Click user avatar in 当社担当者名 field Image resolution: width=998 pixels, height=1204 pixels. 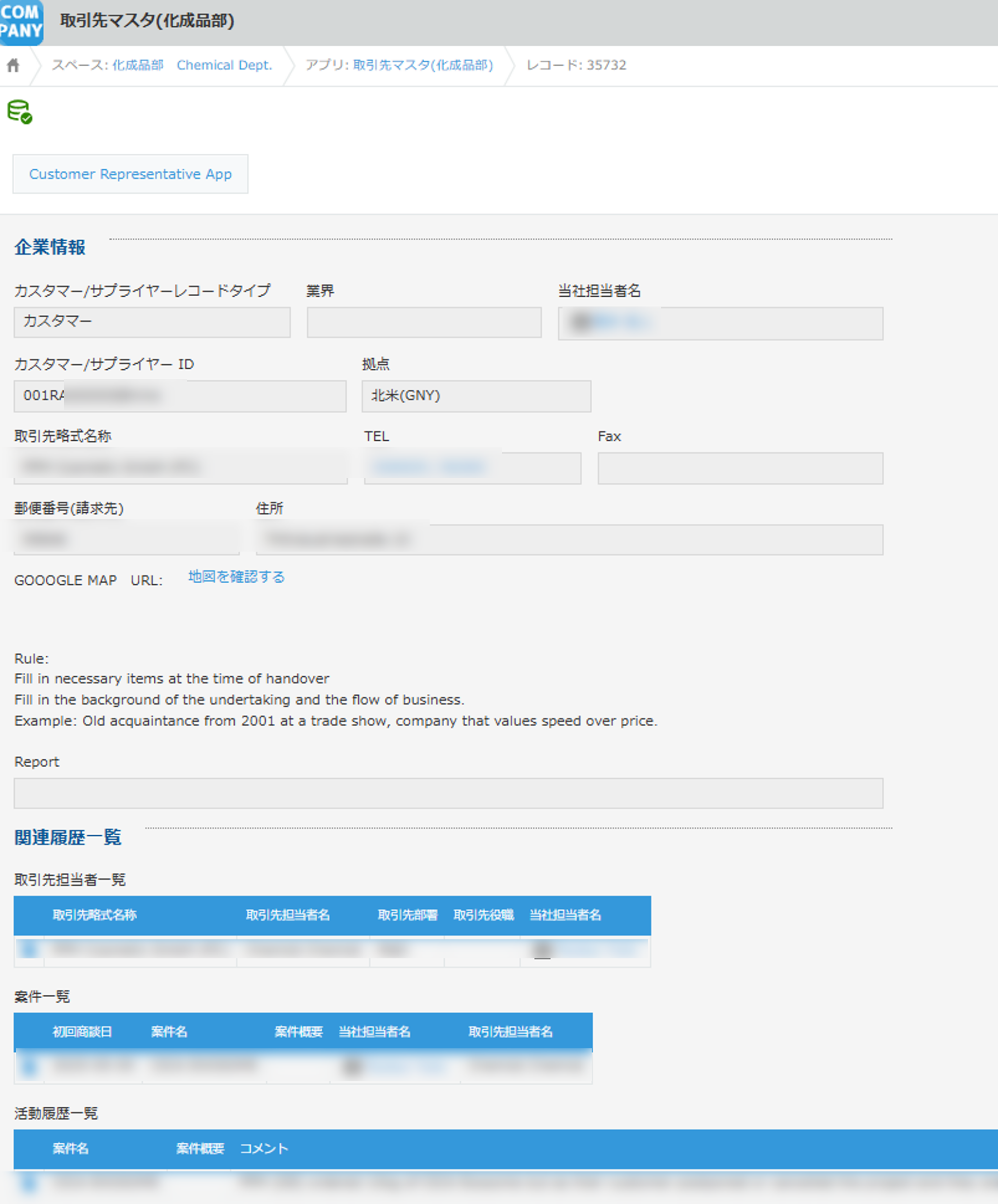click(x=581, y=323)
